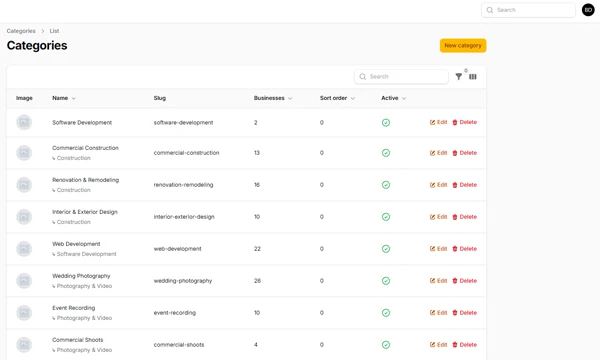Click the Commercial Shoots image placeholder

24,345
